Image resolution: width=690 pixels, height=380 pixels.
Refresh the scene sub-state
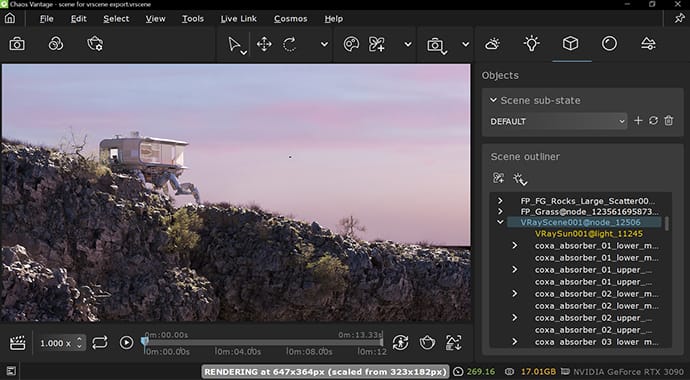click(653, 121)
